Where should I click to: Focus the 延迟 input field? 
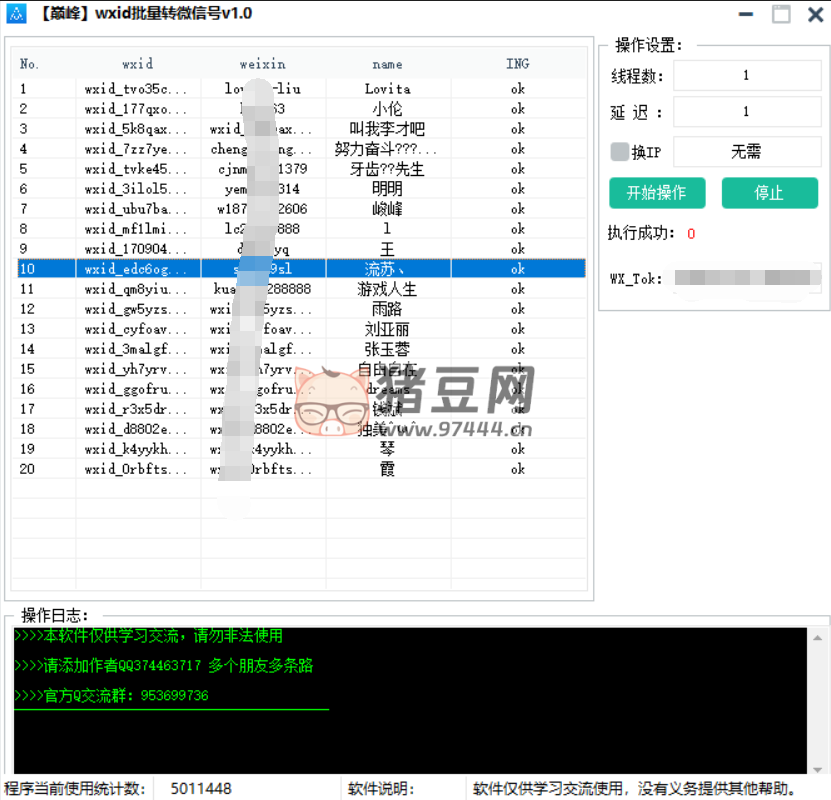coord(746,113)
